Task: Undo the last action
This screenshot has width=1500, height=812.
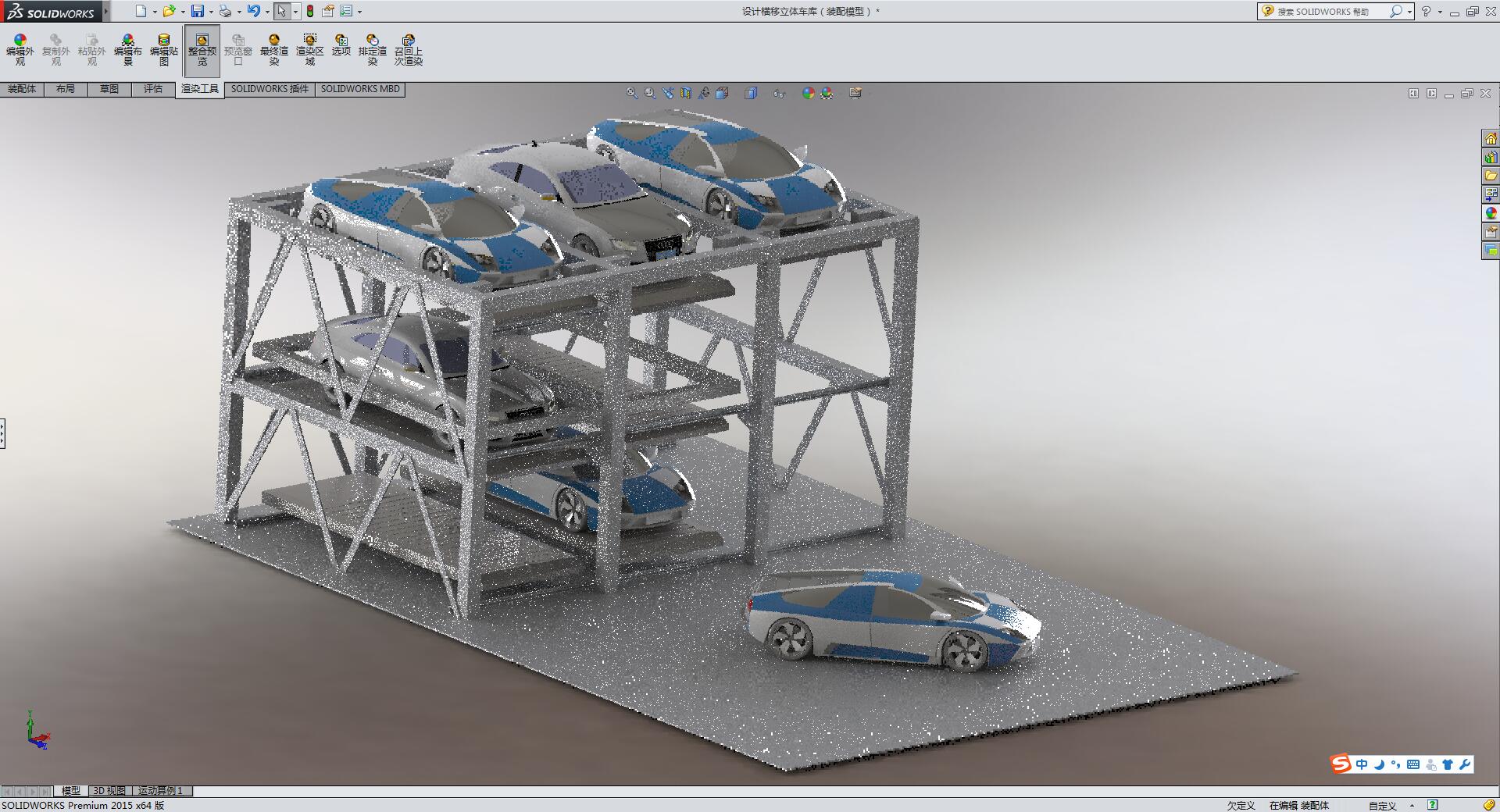Action: pos(253,11)
